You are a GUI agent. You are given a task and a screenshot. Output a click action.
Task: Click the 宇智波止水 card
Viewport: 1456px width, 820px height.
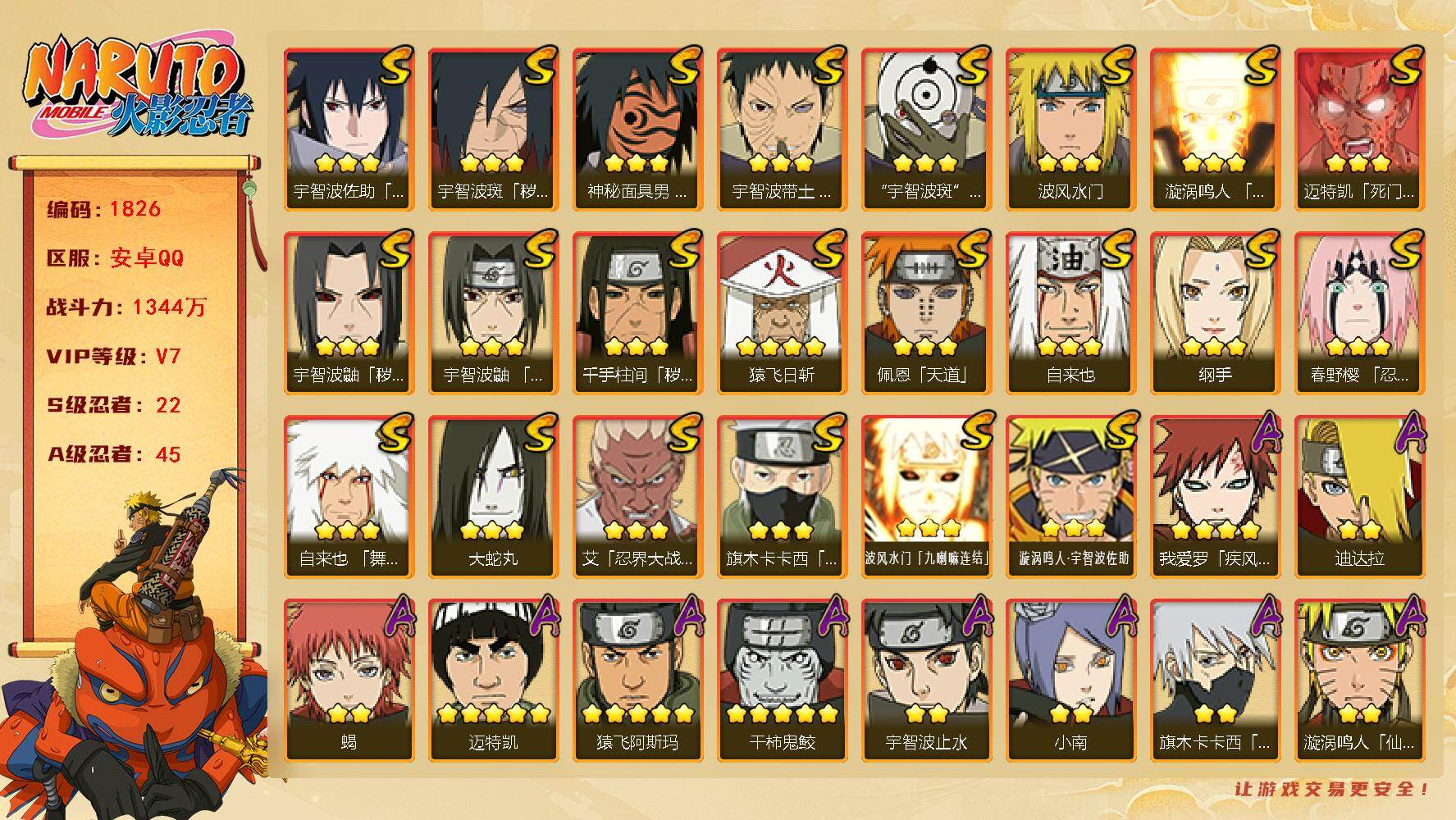926,681
